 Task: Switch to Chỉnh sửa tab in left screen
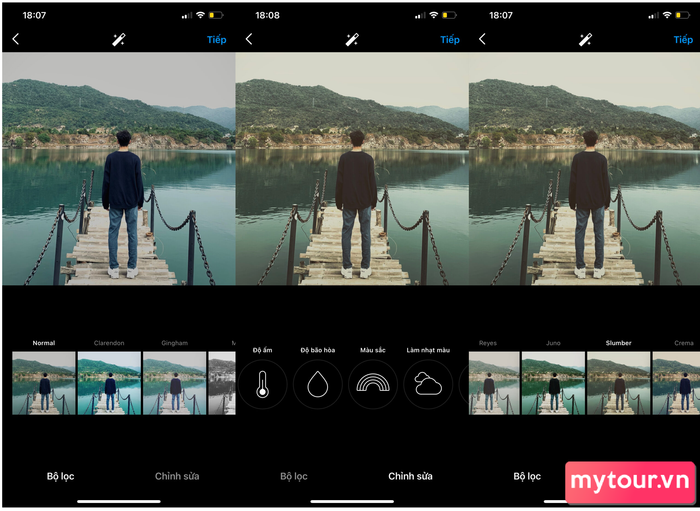[177, 476]
